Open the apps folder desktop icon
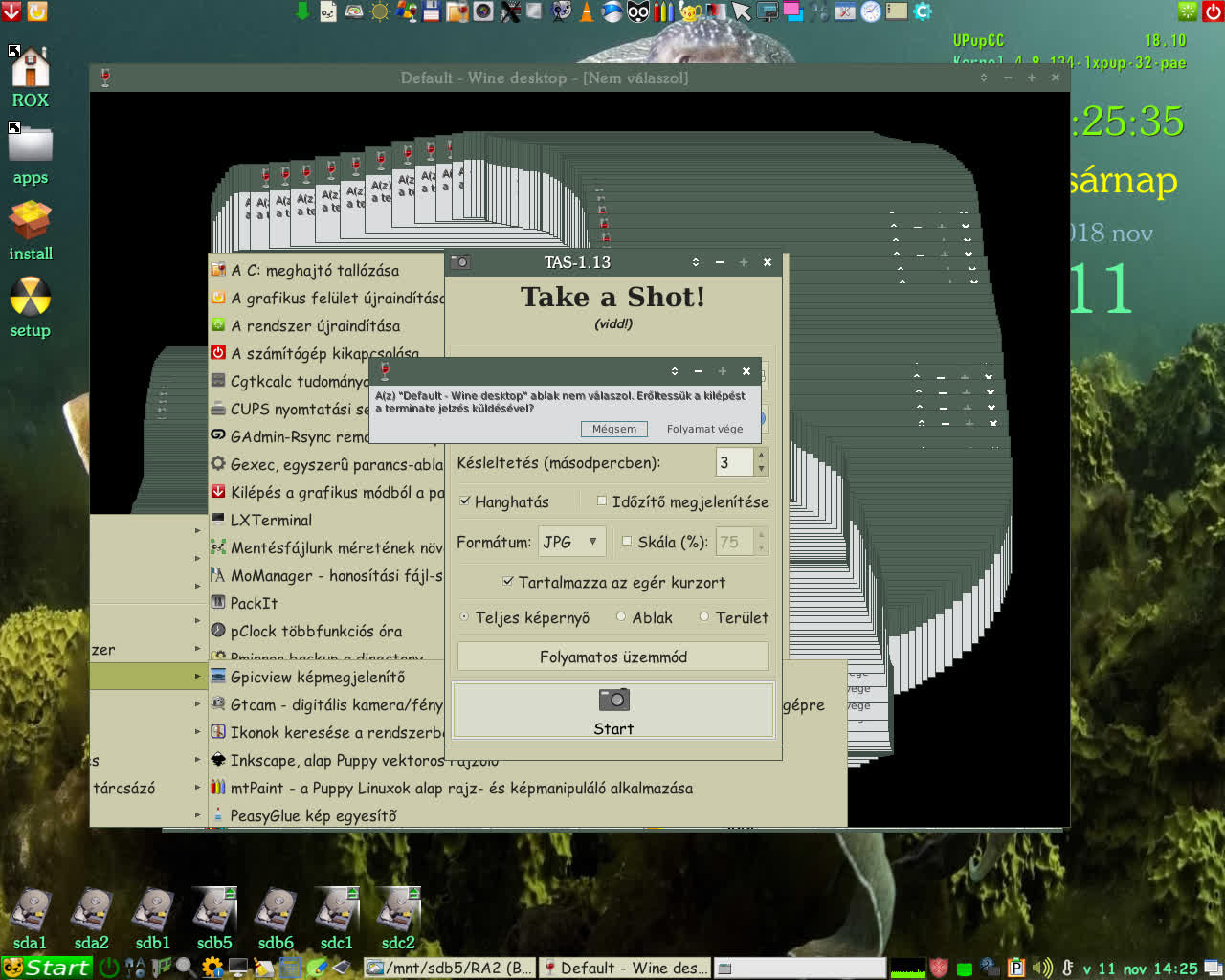This screenshot has width=1225, height=980. 31,144
